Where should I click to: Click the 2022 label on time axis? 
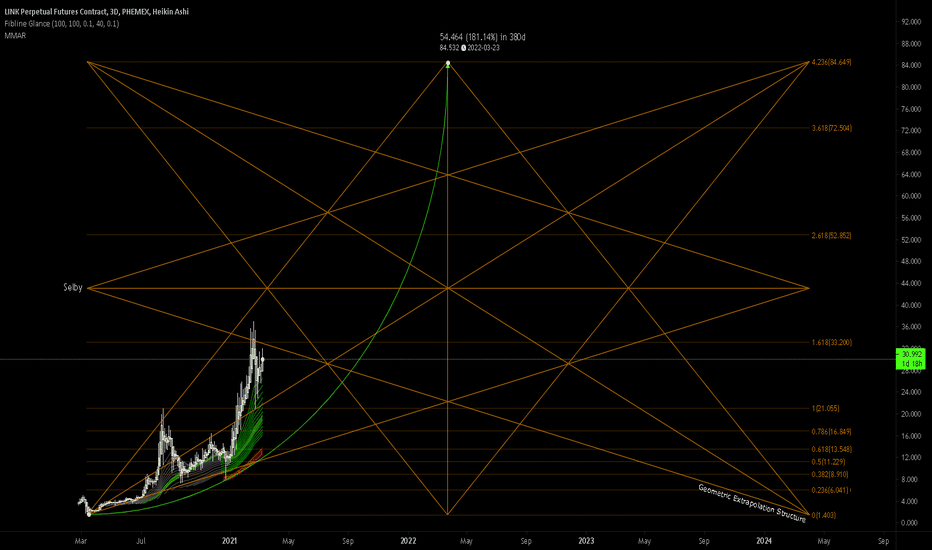click(408, 541)
